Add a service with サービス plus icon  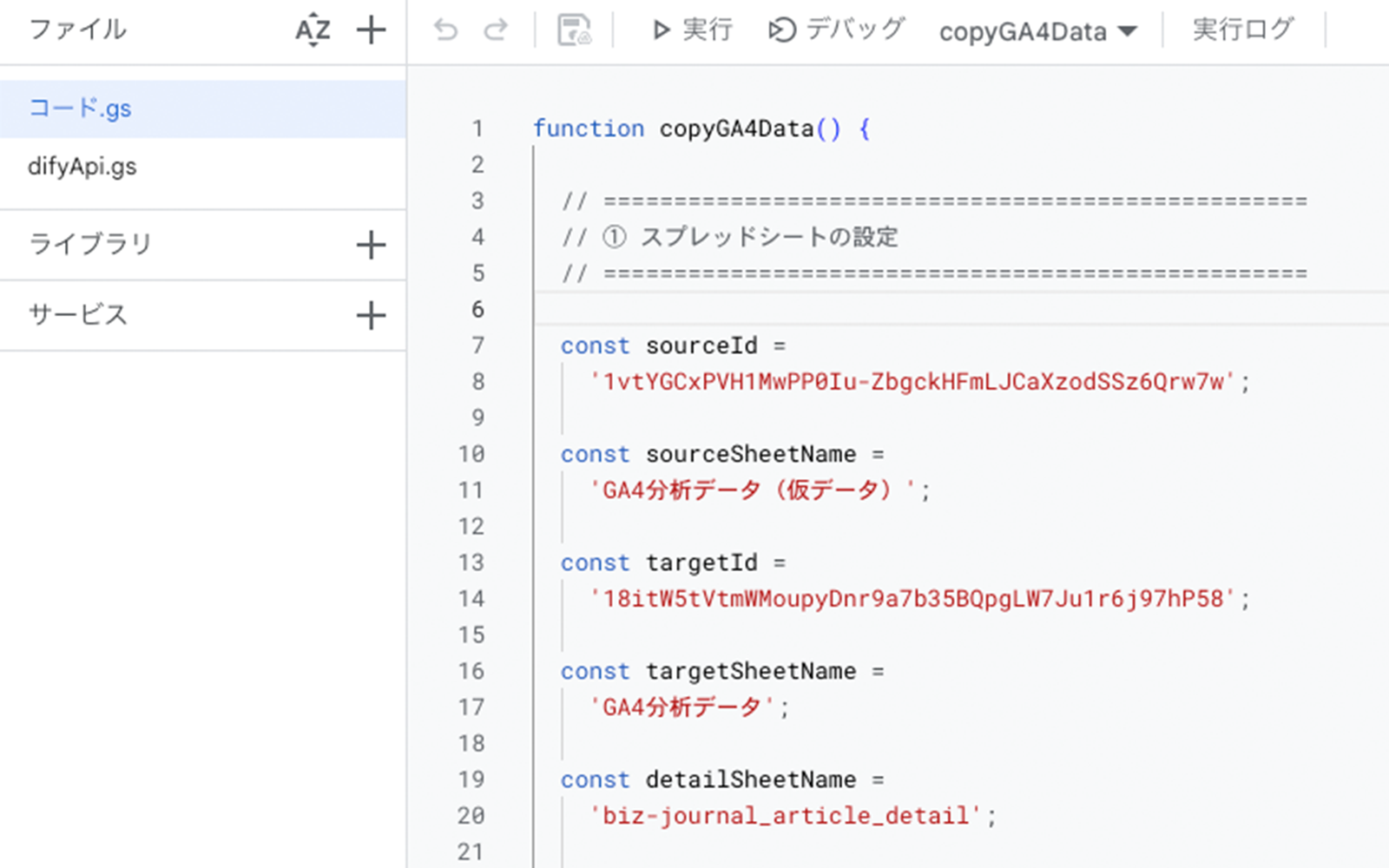[x=371, y=315]
